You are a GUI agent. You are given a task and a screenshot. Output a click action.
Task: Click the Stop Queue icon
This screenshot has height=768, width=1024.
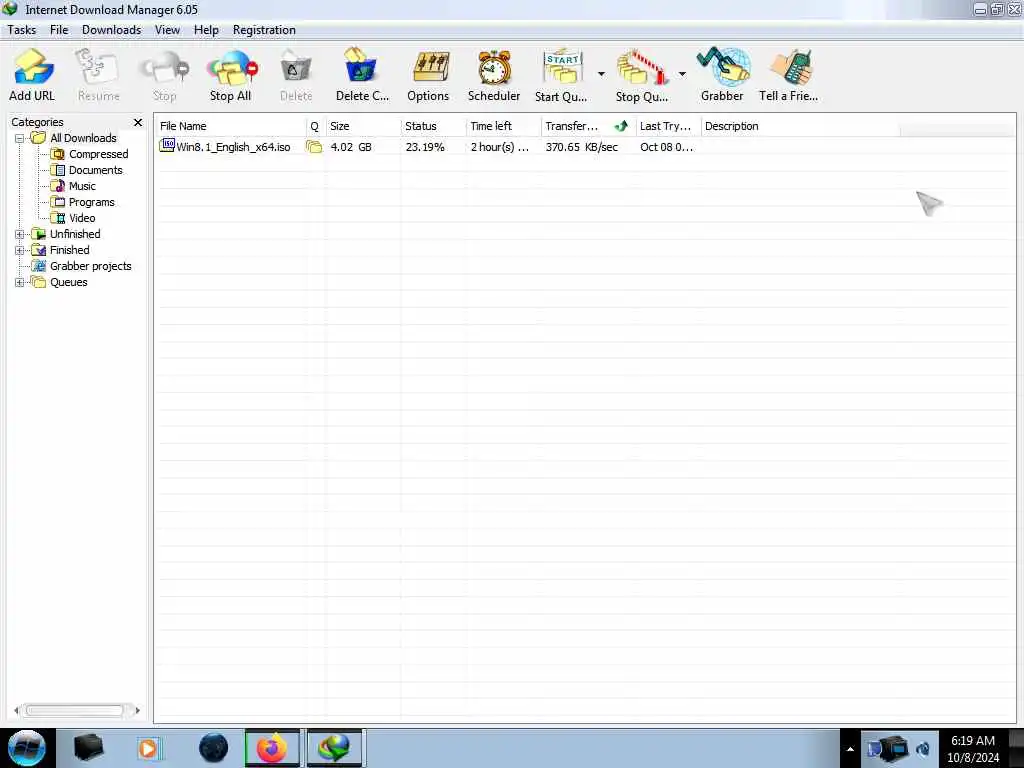[642, 69]
